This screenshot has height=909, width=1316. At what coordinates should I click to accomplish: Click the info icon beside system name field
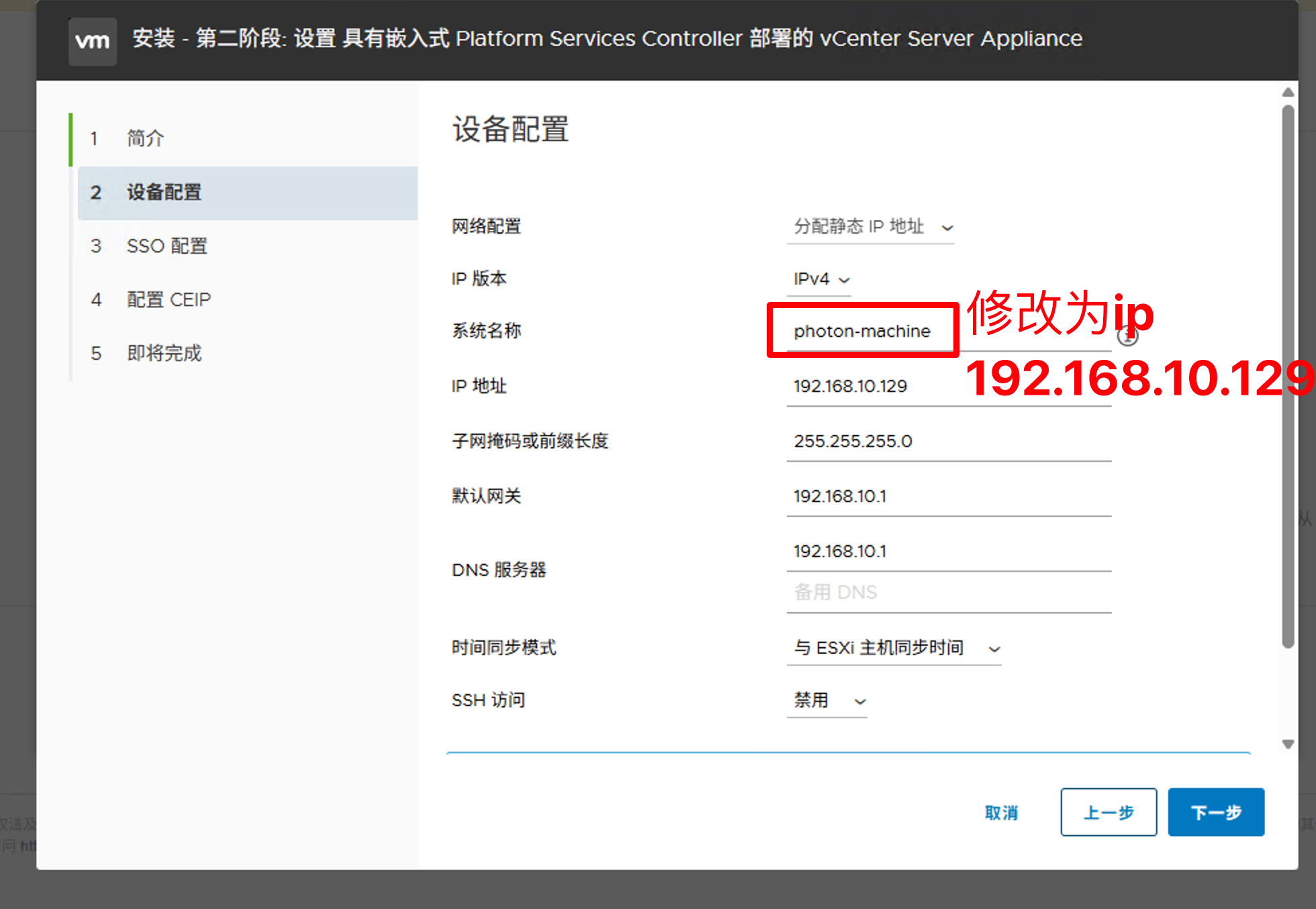point(1127,336)
